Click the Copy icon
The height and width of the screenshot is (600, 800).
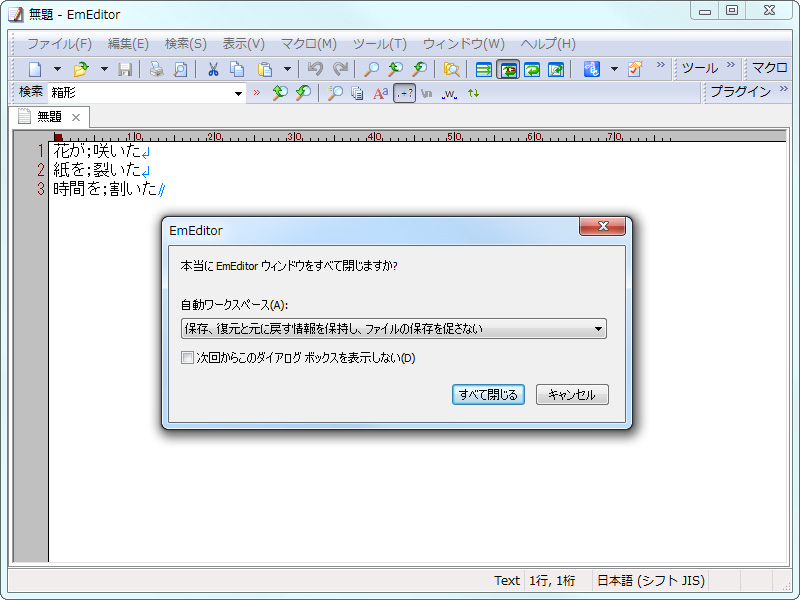pyautogui.click(x=237, y=69)
